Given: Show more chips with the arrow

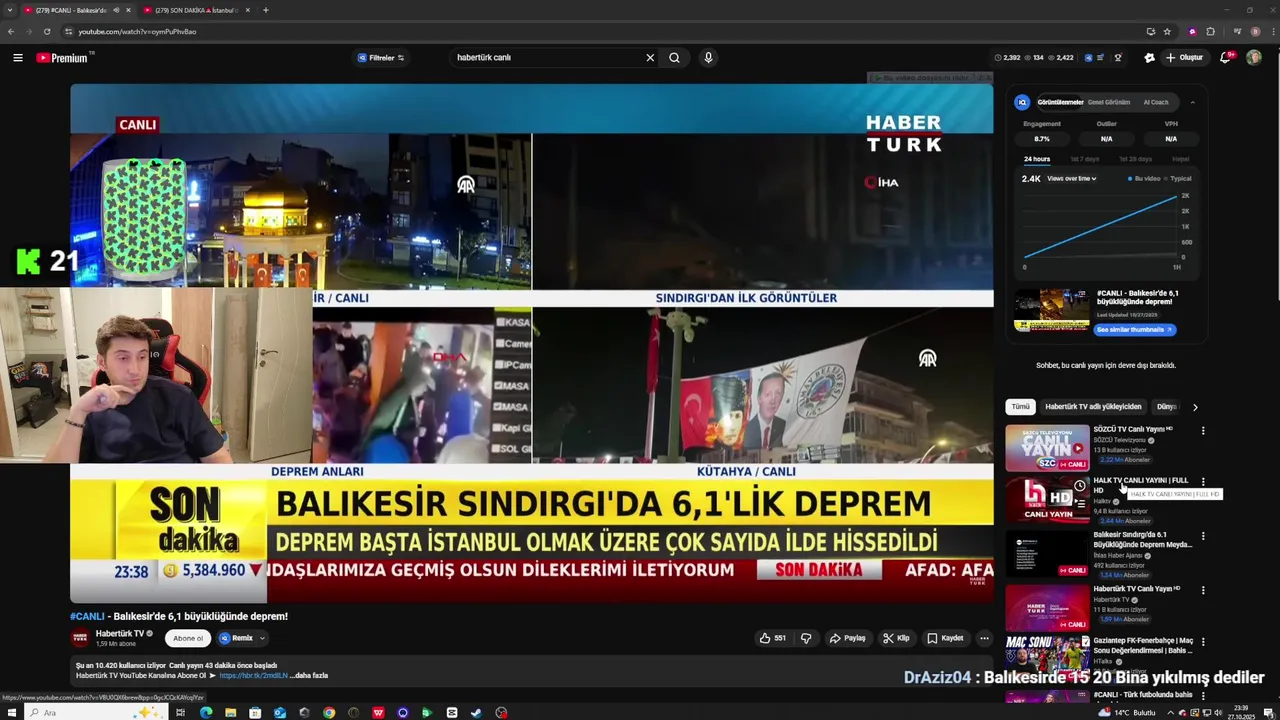Looking at the screenshot, I should coord(1195,407).
